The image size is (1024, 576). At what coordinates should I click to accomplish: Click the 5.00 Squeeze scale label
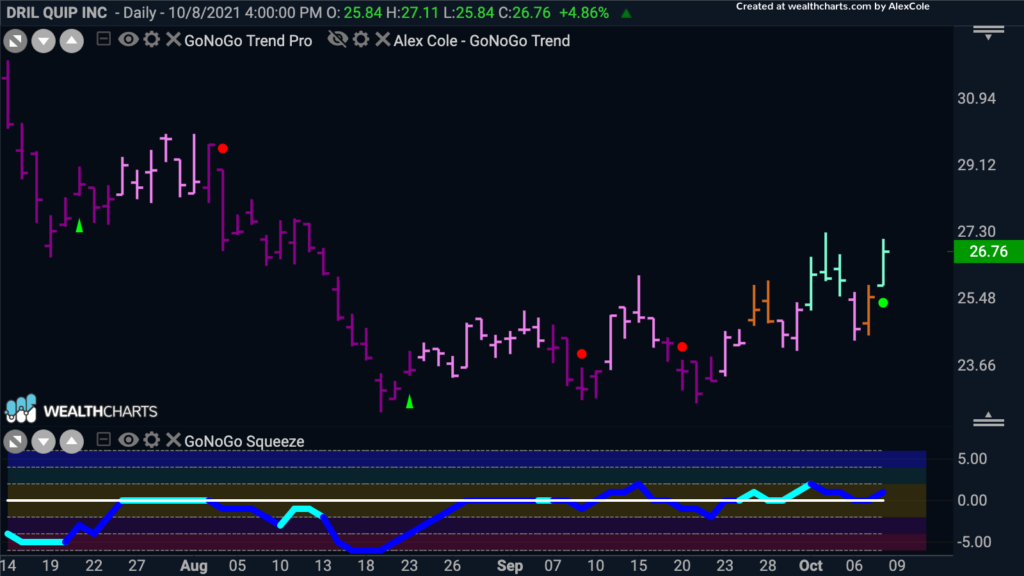click(972, 459)
